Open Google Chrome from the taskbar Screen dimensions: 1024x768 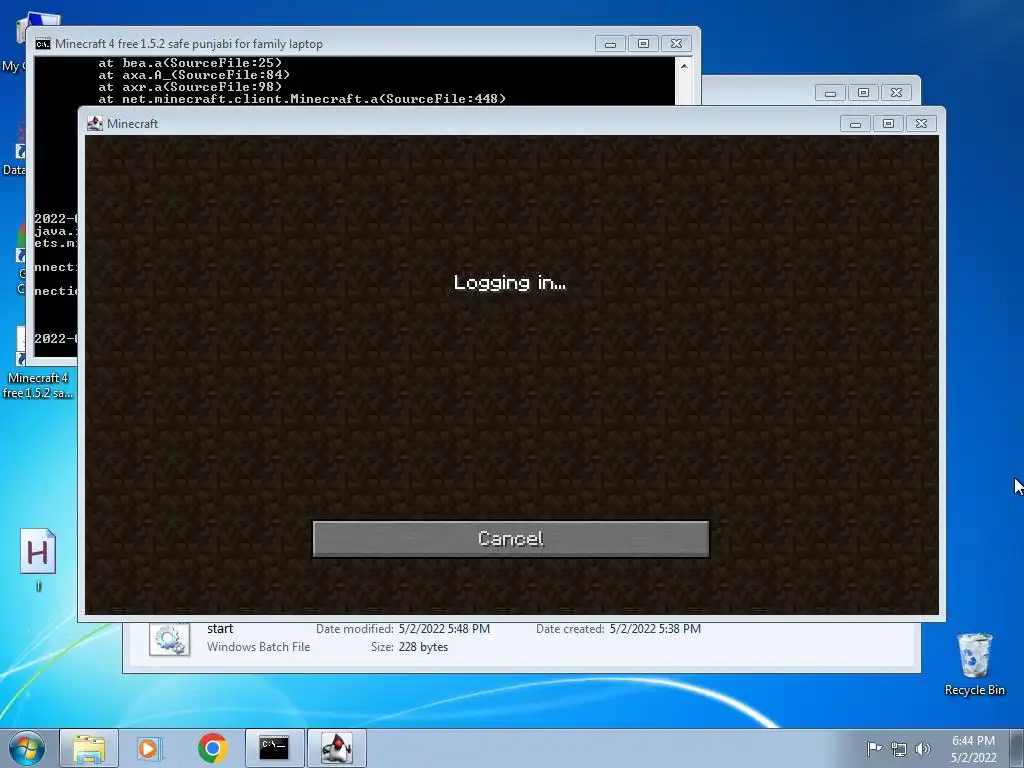[212, 748]
